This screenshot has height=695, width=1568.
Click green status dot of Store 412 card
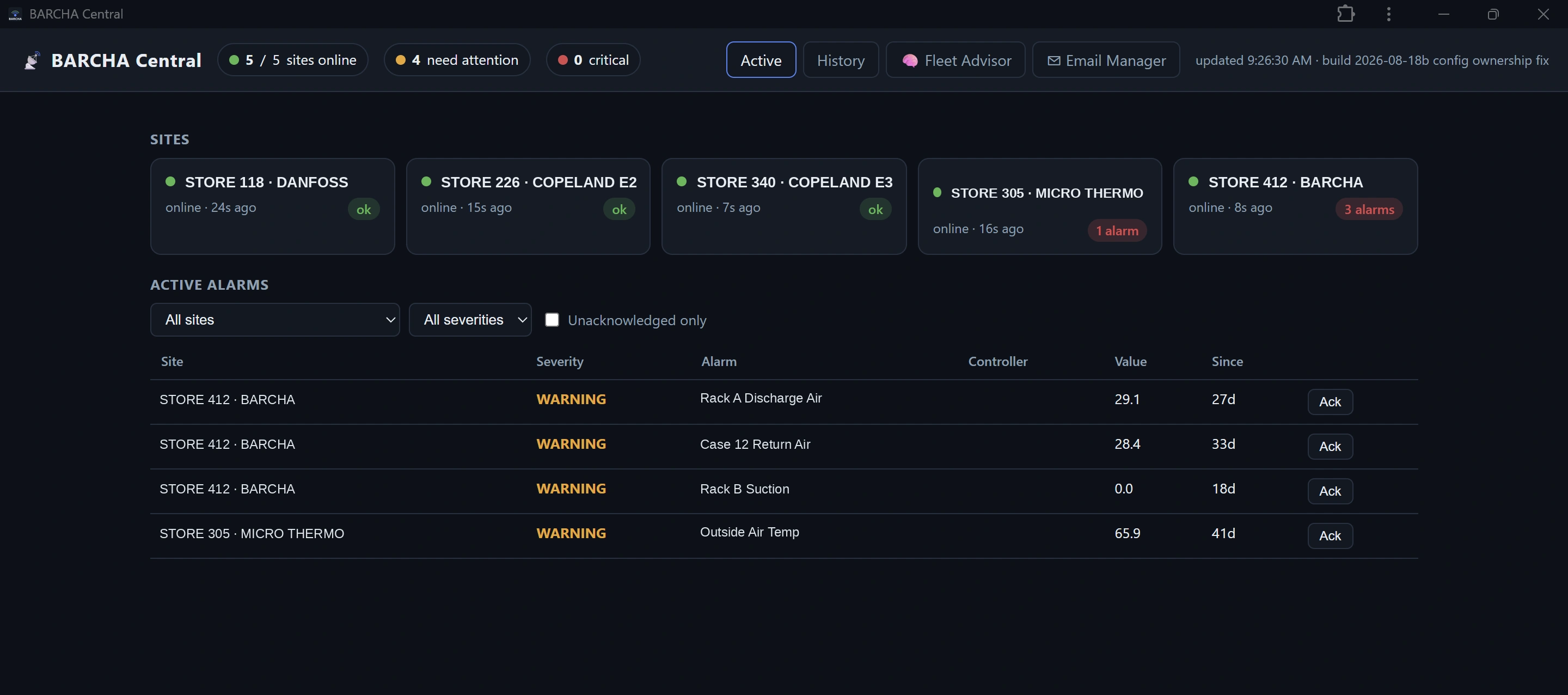[x=1193, y=181]
